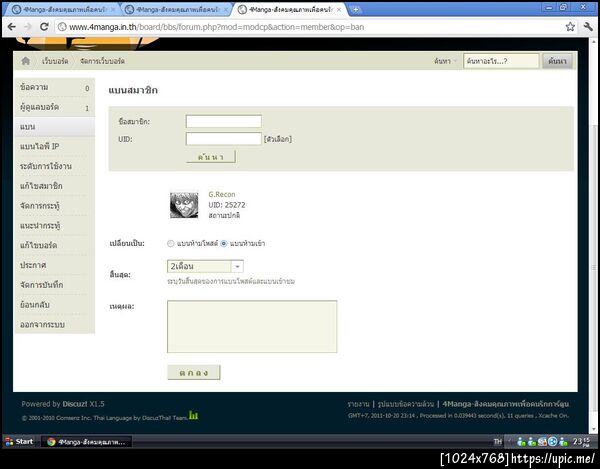This screenshot has height=469, width=600.
Task: Open แนะนำกระทู้ in the sidebar
Action: pos(54,226)
